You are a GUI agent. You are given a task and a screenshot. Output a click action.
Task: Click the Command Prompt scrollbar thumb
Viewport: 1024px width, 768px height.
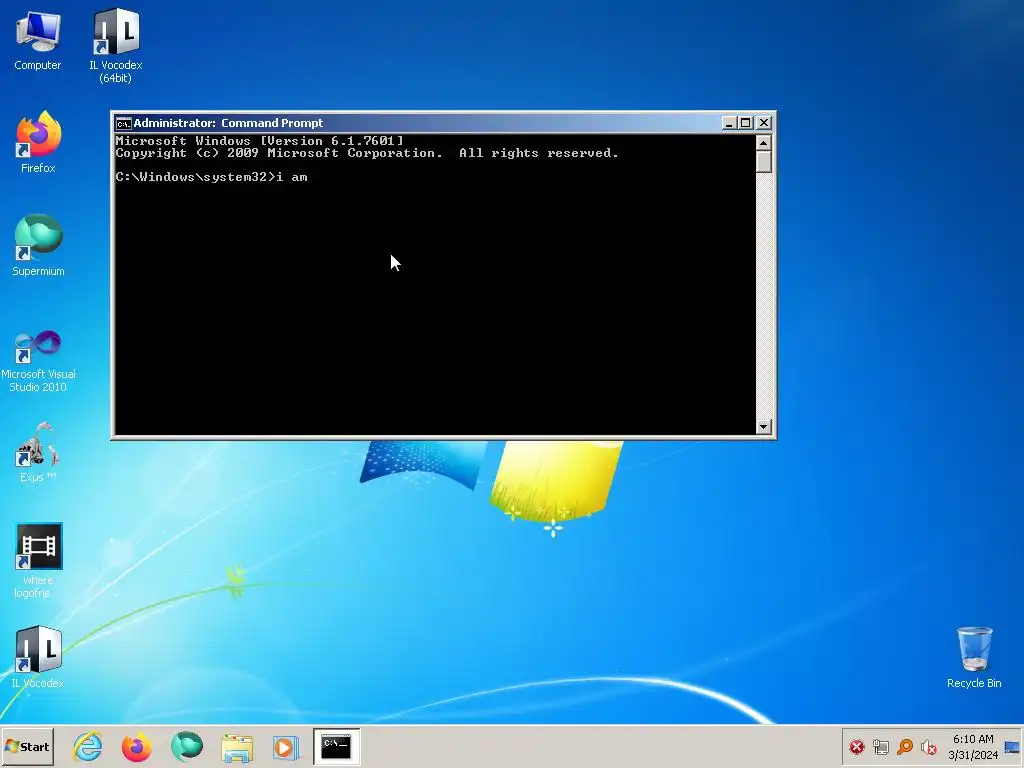(x=763, y=161)
